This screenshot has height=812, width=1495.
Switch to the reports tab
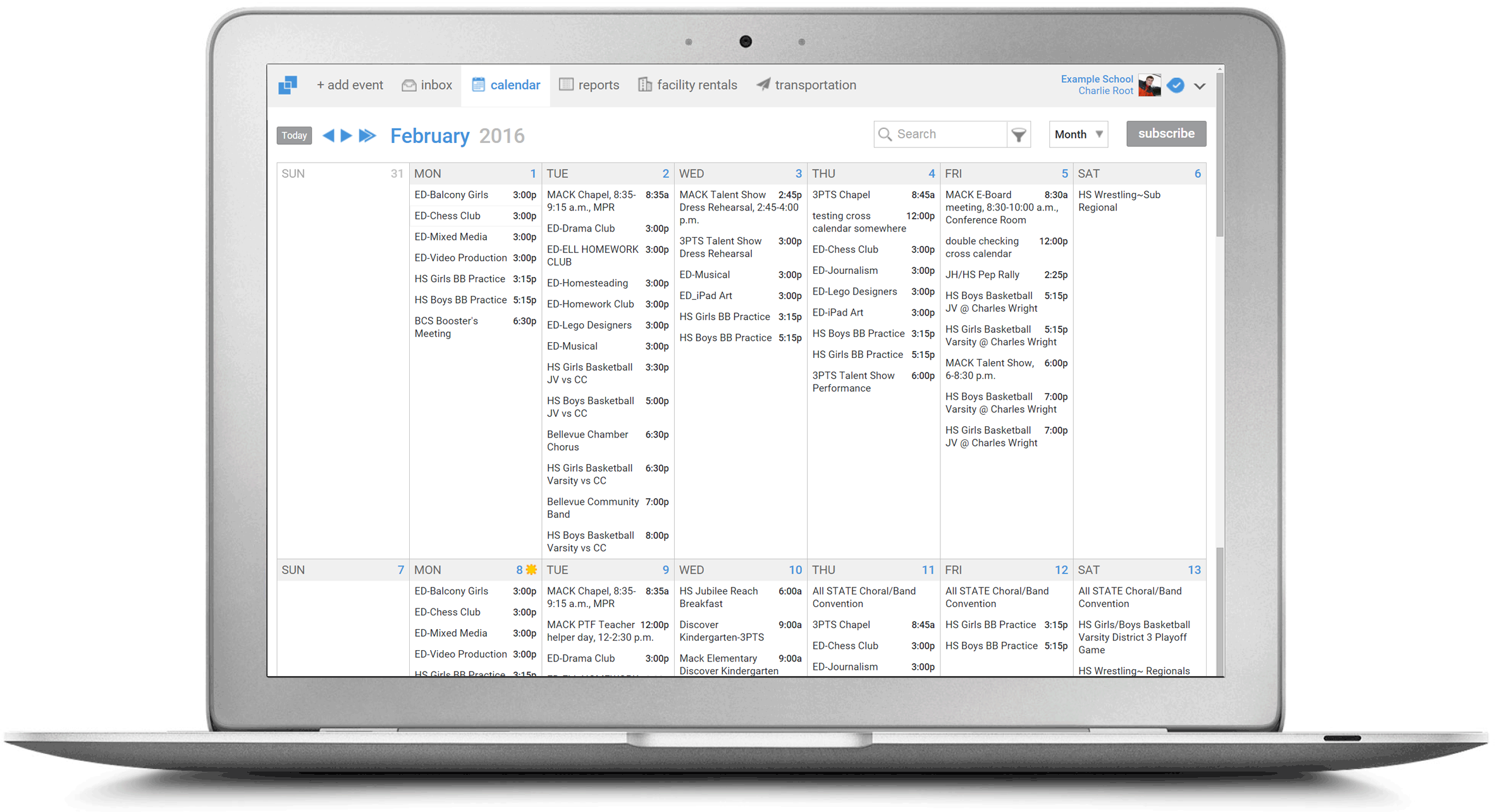pyautogui.click(x=589, y=85)
